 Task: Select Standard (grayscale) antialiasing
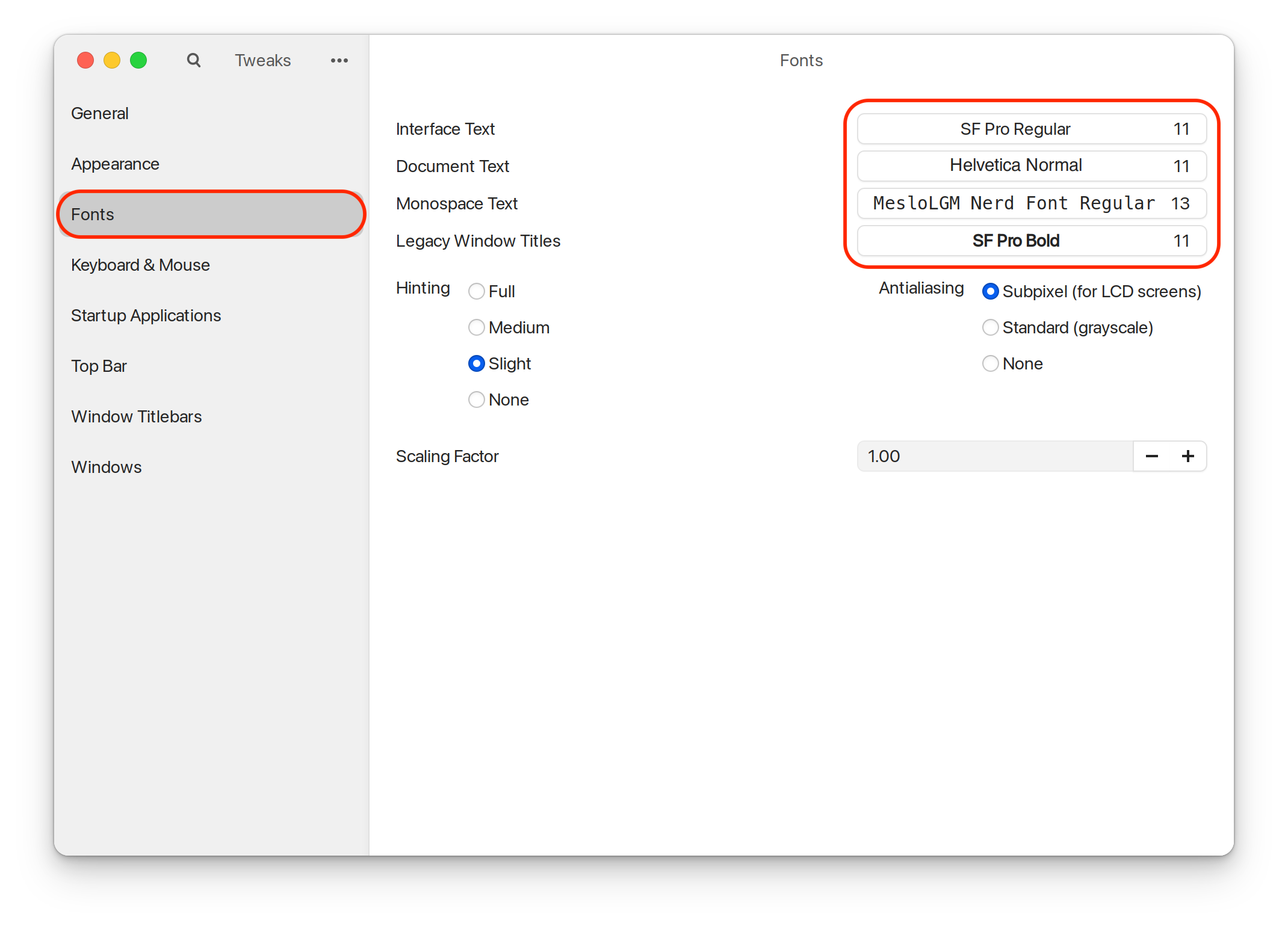tap(990, 328)
